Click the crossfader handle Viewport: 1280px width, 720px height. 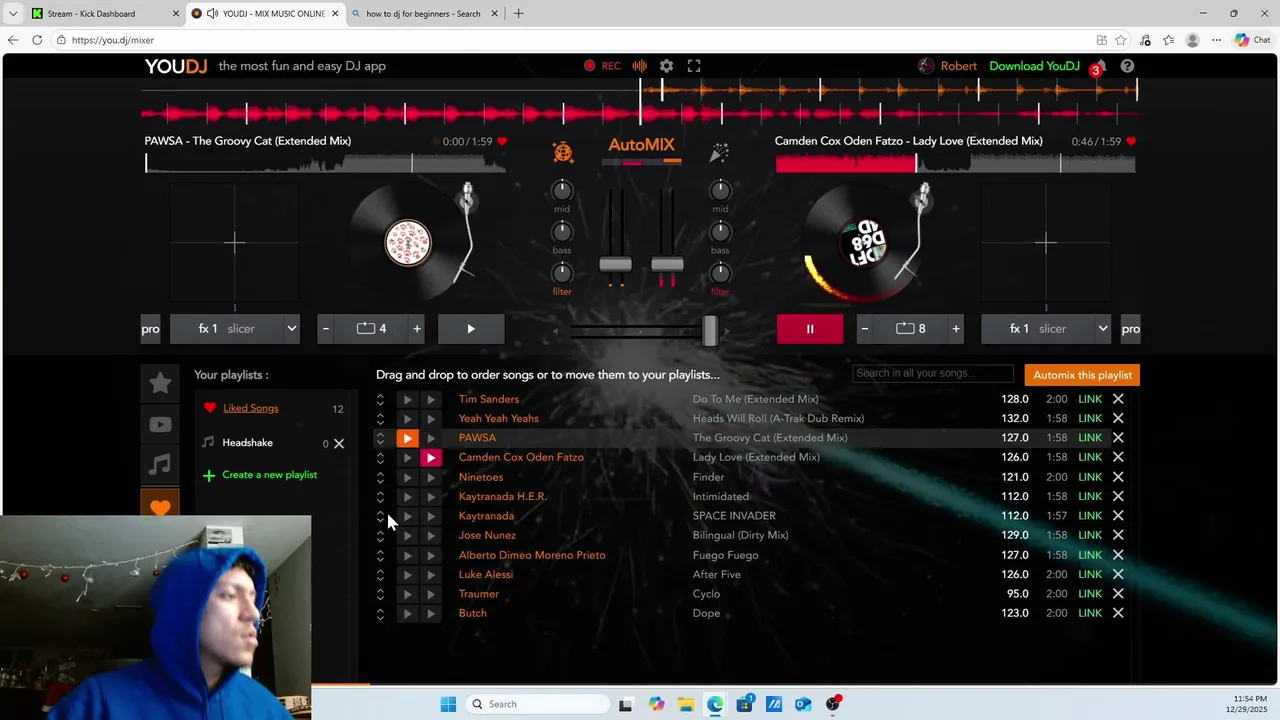[709, 330]
